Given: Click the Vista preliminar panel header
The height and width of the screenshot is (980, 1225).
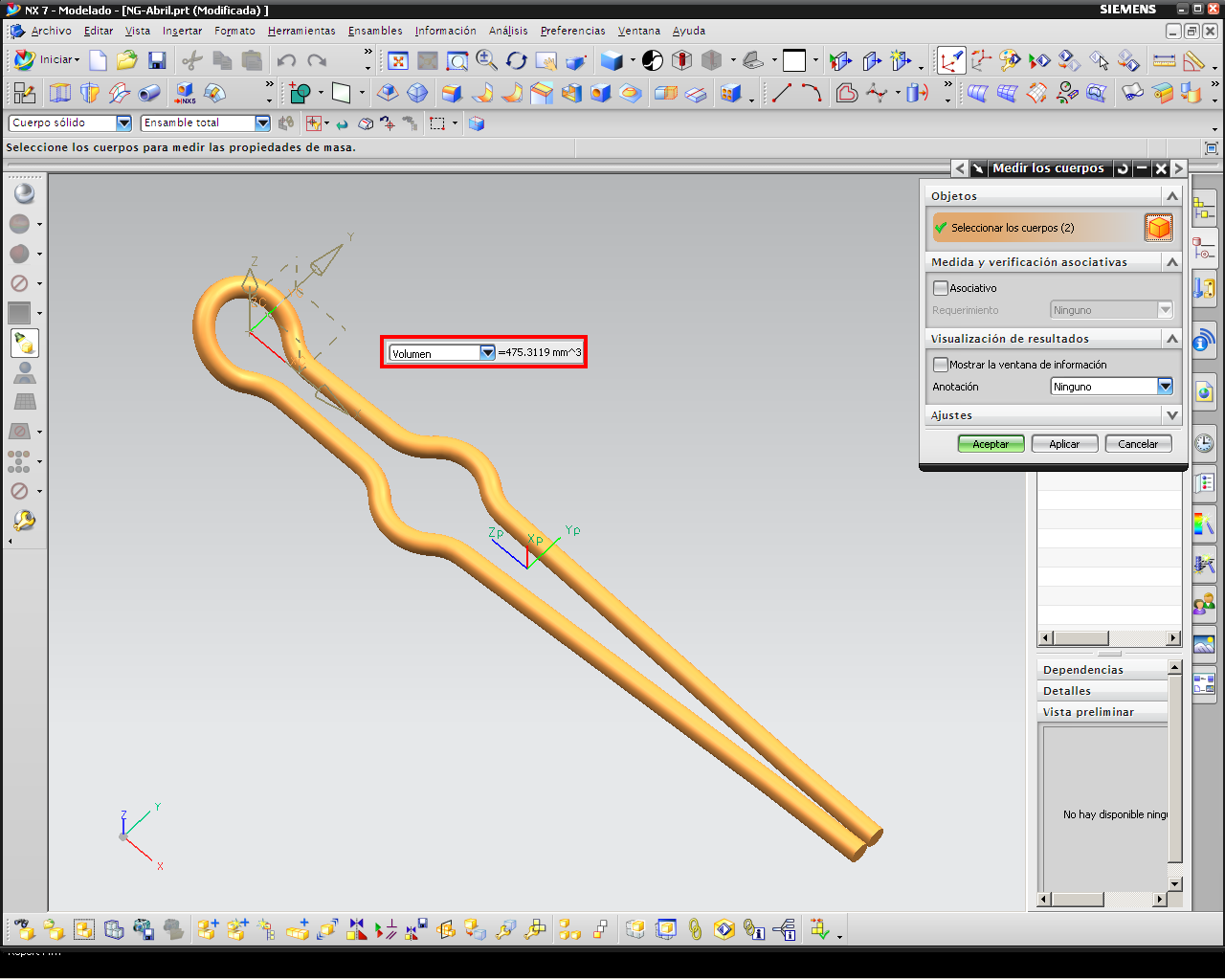Looking at the screenshot, I should pyautogui.click(x=1102, y=711).
